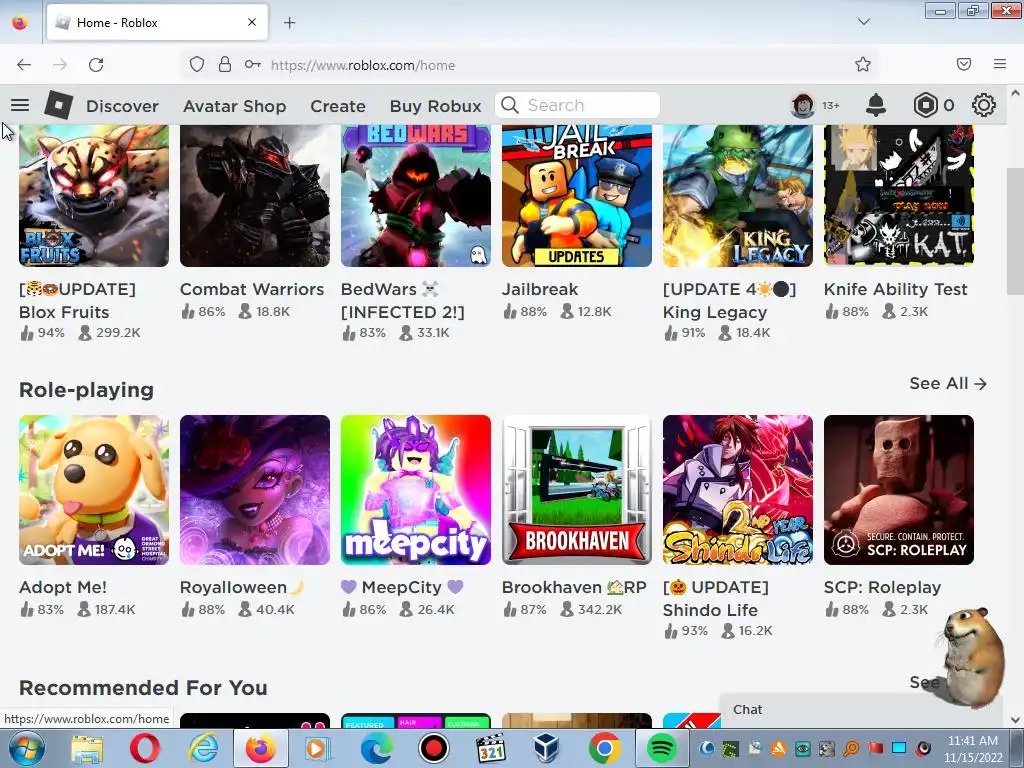
Task: Open Spotify from the taskbar
Action: 662,748
